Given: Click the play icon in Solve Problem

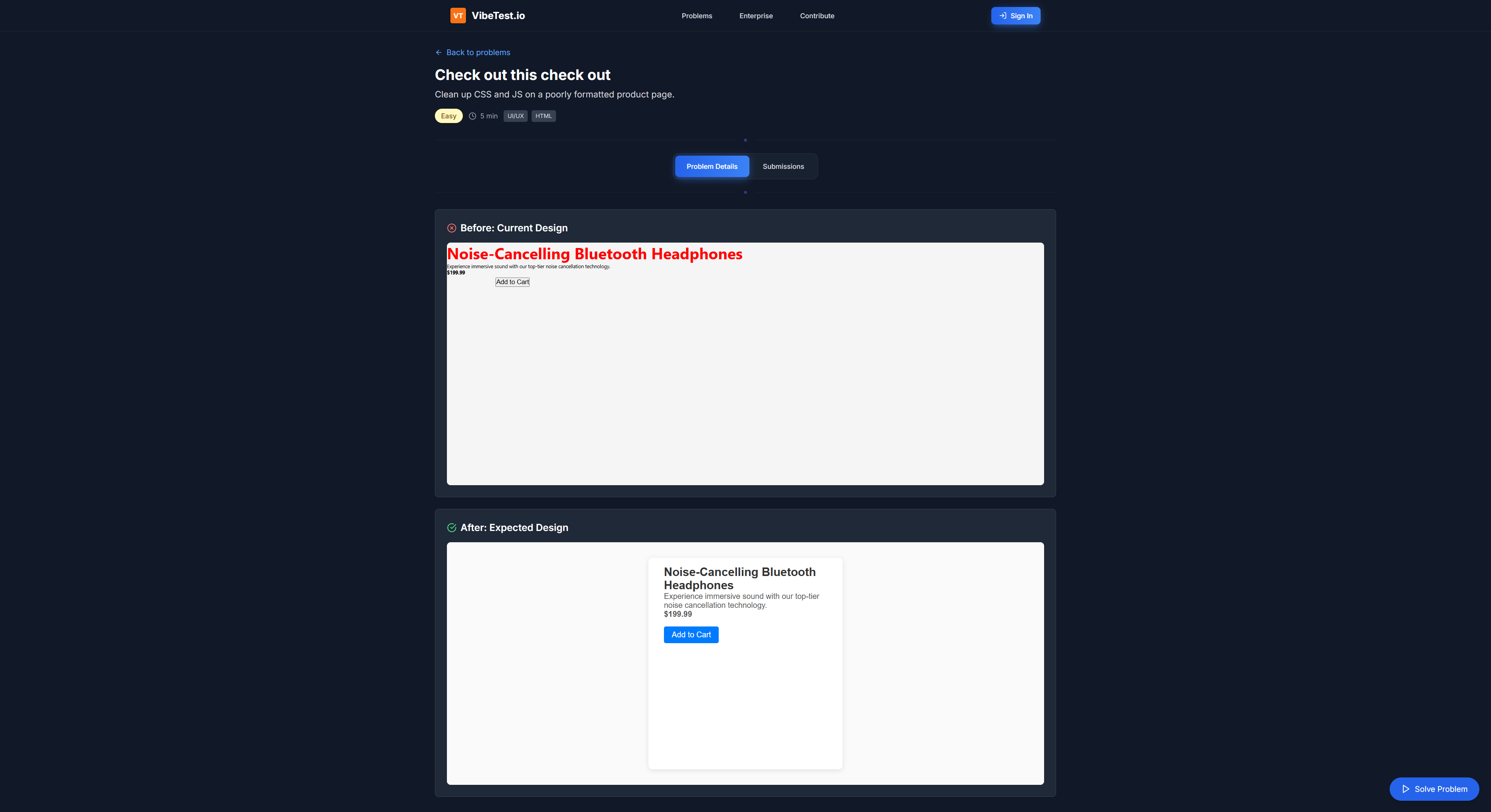Looking at the screenshot, I should click(x=1405, y=789).
